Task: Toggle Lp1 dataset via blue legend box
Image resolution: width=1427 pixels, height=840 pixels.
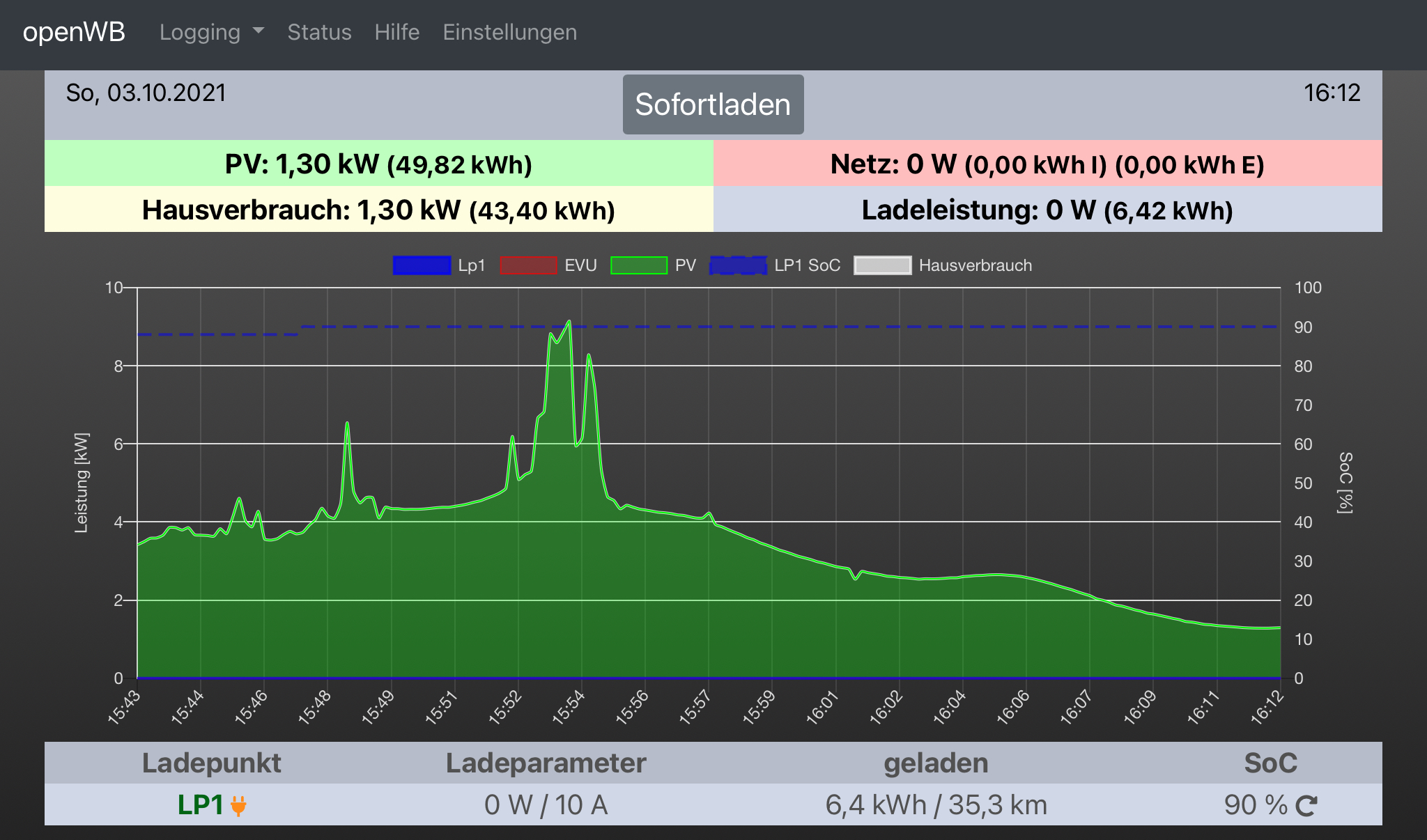Action: [x=422, y=265]
